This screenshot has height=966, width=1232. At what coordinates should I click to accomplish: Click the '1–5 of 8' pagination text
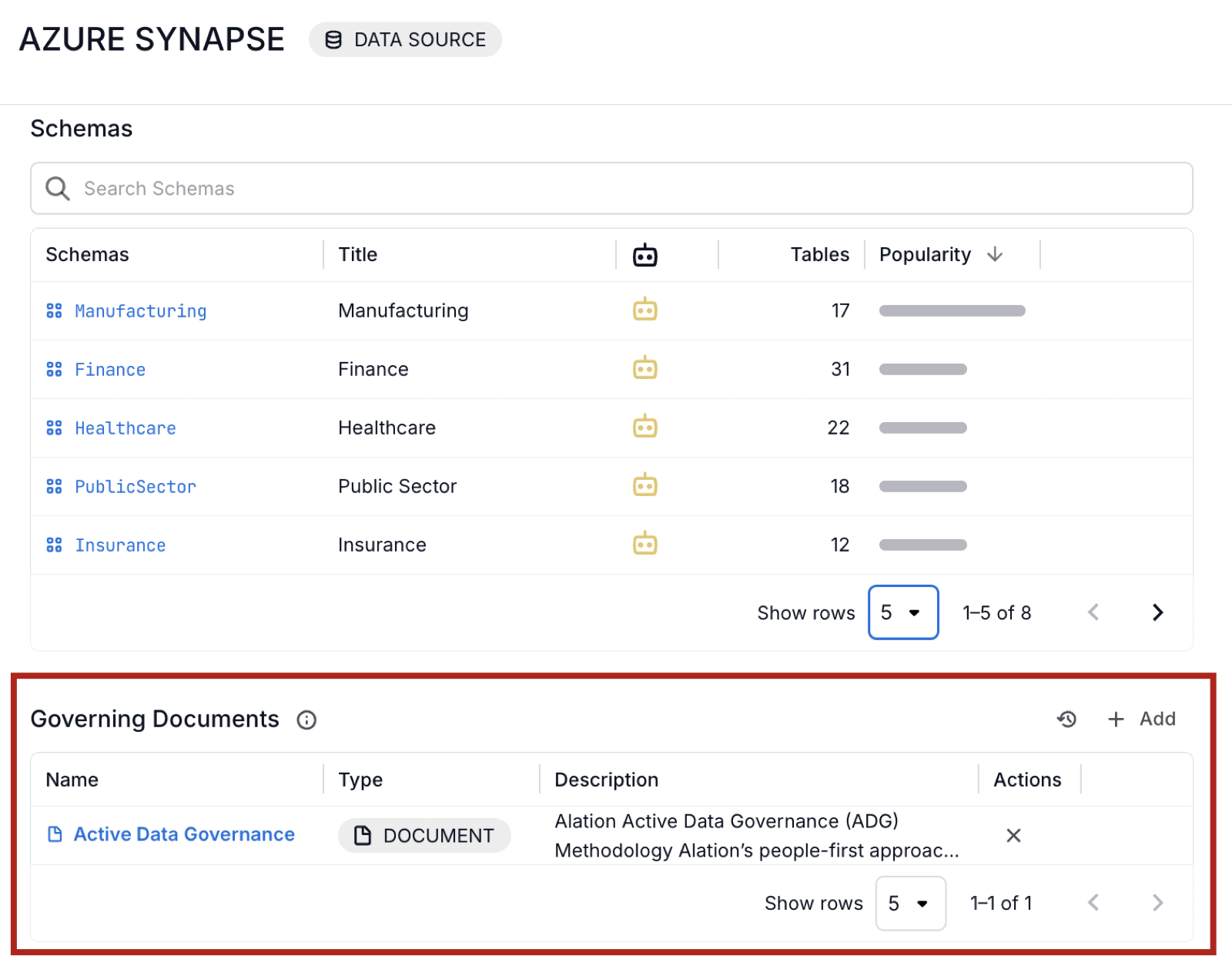tap(996, 612)
